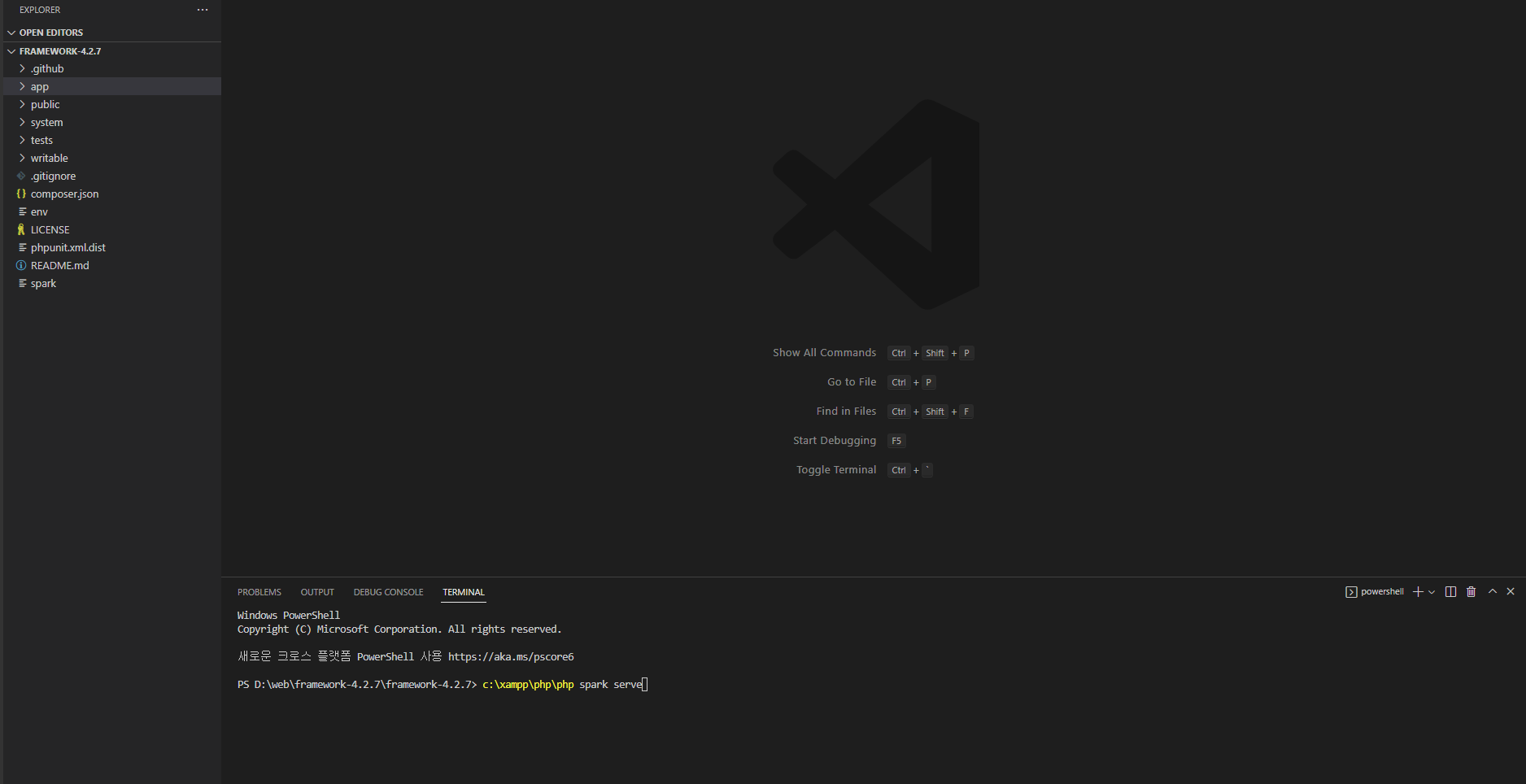This screenshot has width=1526, height=784.
Task: Expand the .github folder
Action: (x=22, y=68)
